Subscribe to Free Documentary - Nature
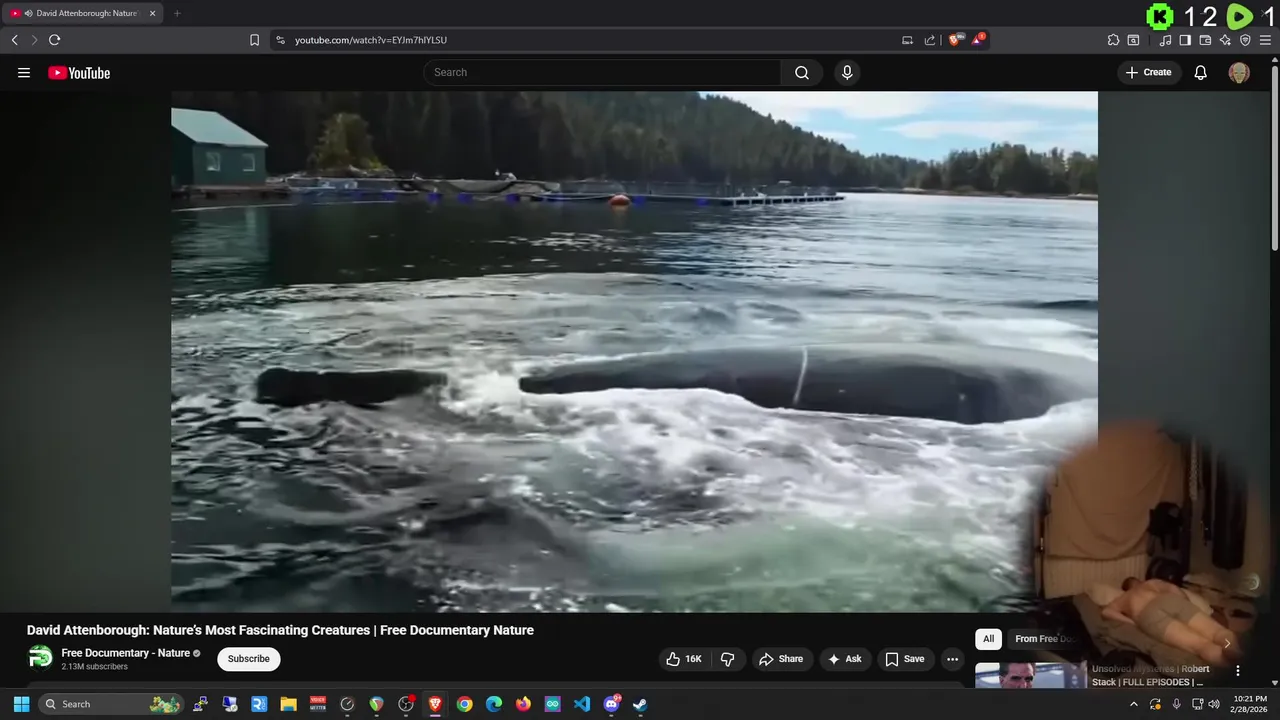1280x720 pixels. coord(249,659)
